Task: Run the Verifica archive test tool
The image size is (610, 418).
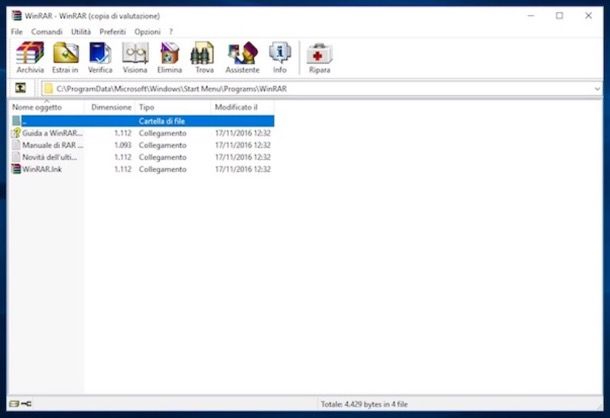Action: pyautogui.click(x=100, y=57)
